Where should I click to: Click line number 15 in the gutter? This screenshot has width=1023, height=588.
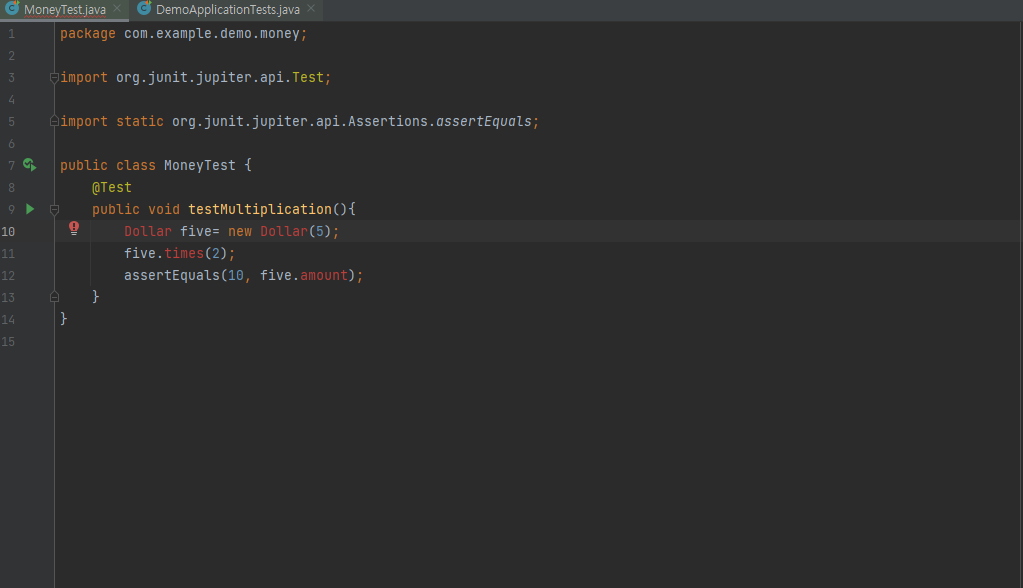click(8, 341)
